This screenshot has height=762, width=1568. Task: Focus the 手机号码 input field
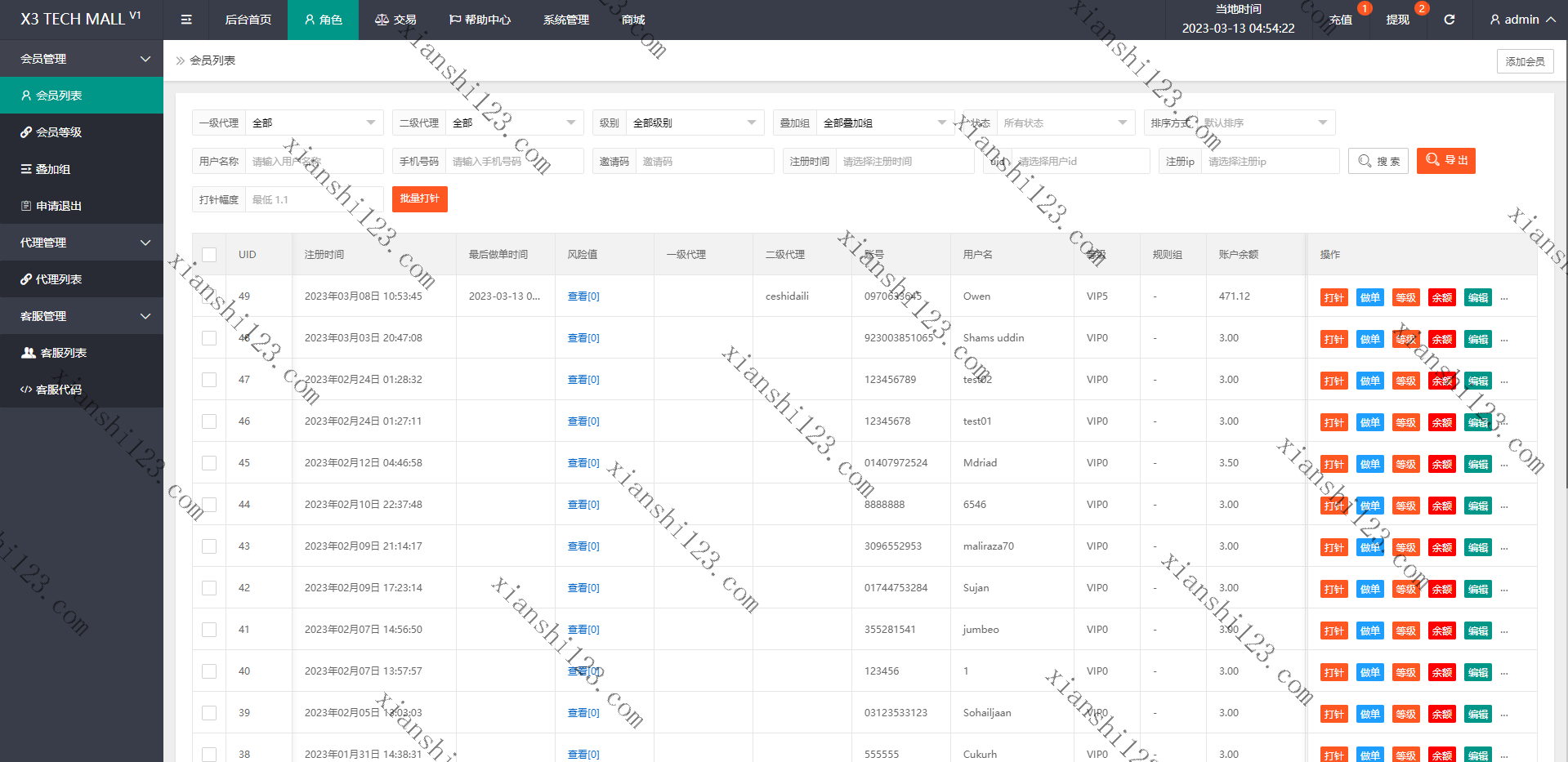point(515,162)
